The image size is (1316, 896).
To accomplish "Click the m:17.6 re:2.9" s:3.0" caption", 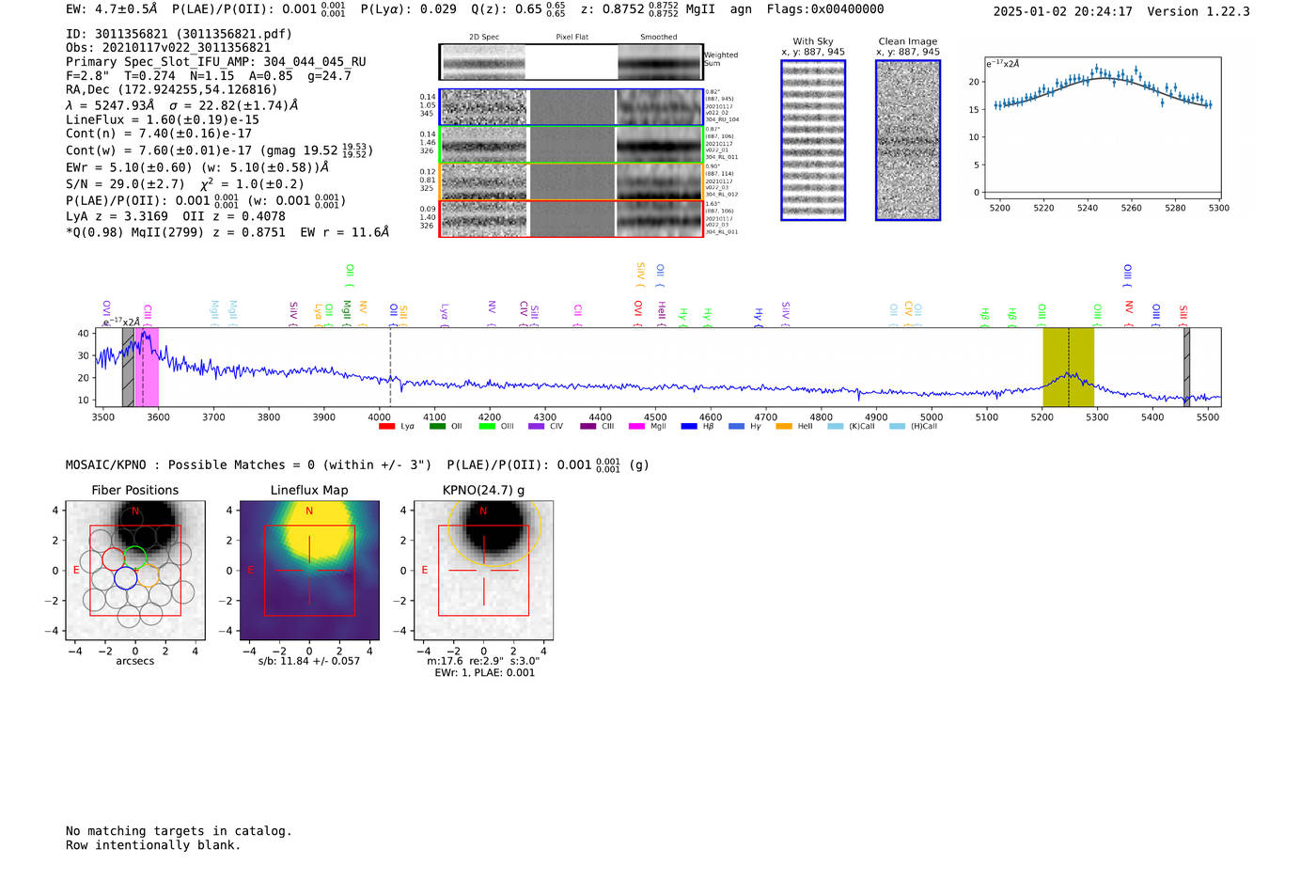I will [x=483, y=661].
